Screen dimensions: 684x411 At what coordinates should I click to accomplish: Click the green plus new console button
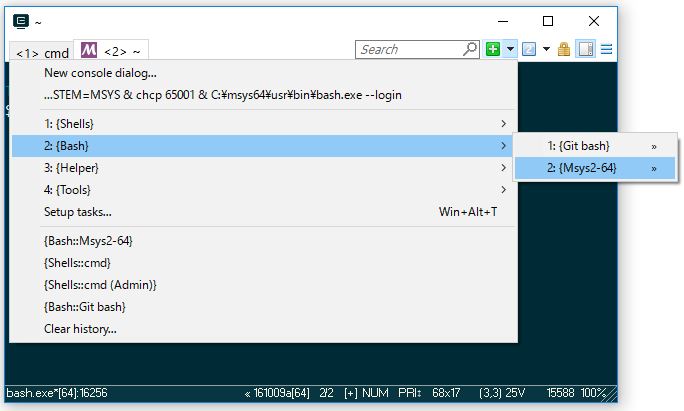click(493, 49)
